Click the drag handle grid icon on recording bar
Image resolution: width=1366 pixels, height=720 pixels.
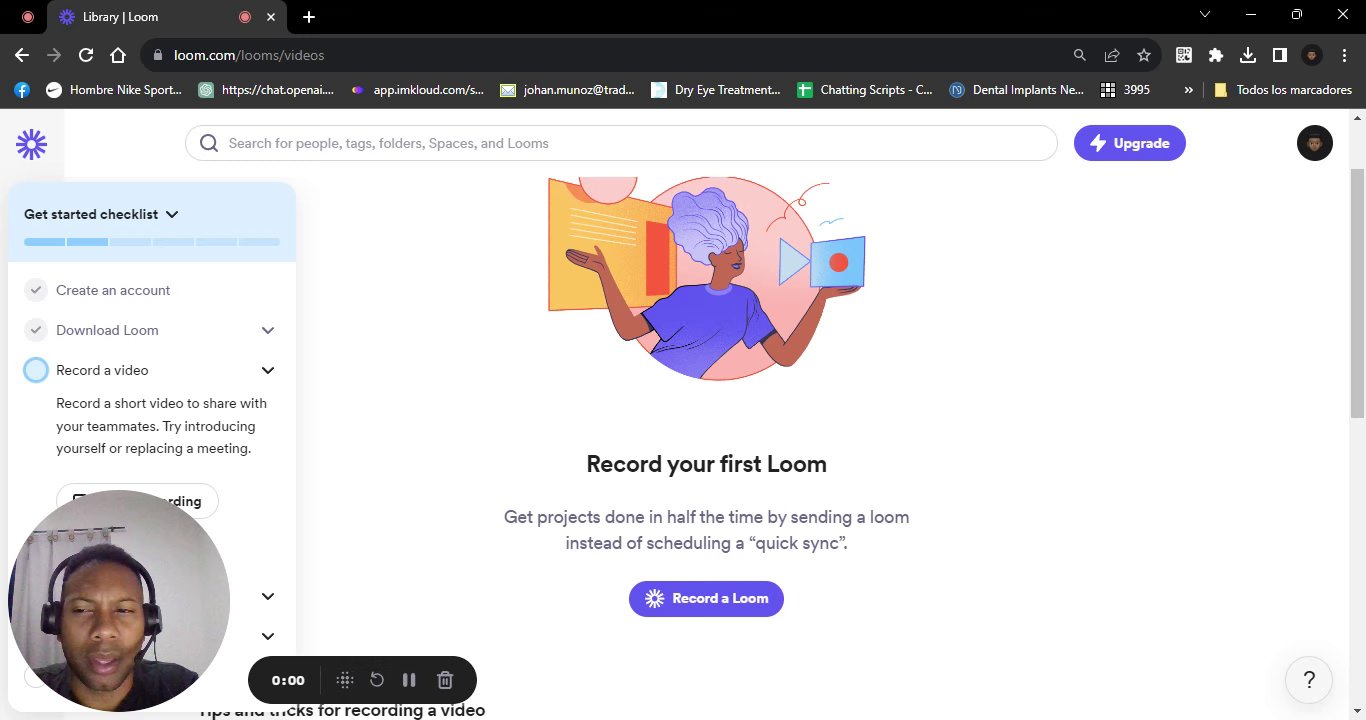pyautogui.click(x=345, y=680)
